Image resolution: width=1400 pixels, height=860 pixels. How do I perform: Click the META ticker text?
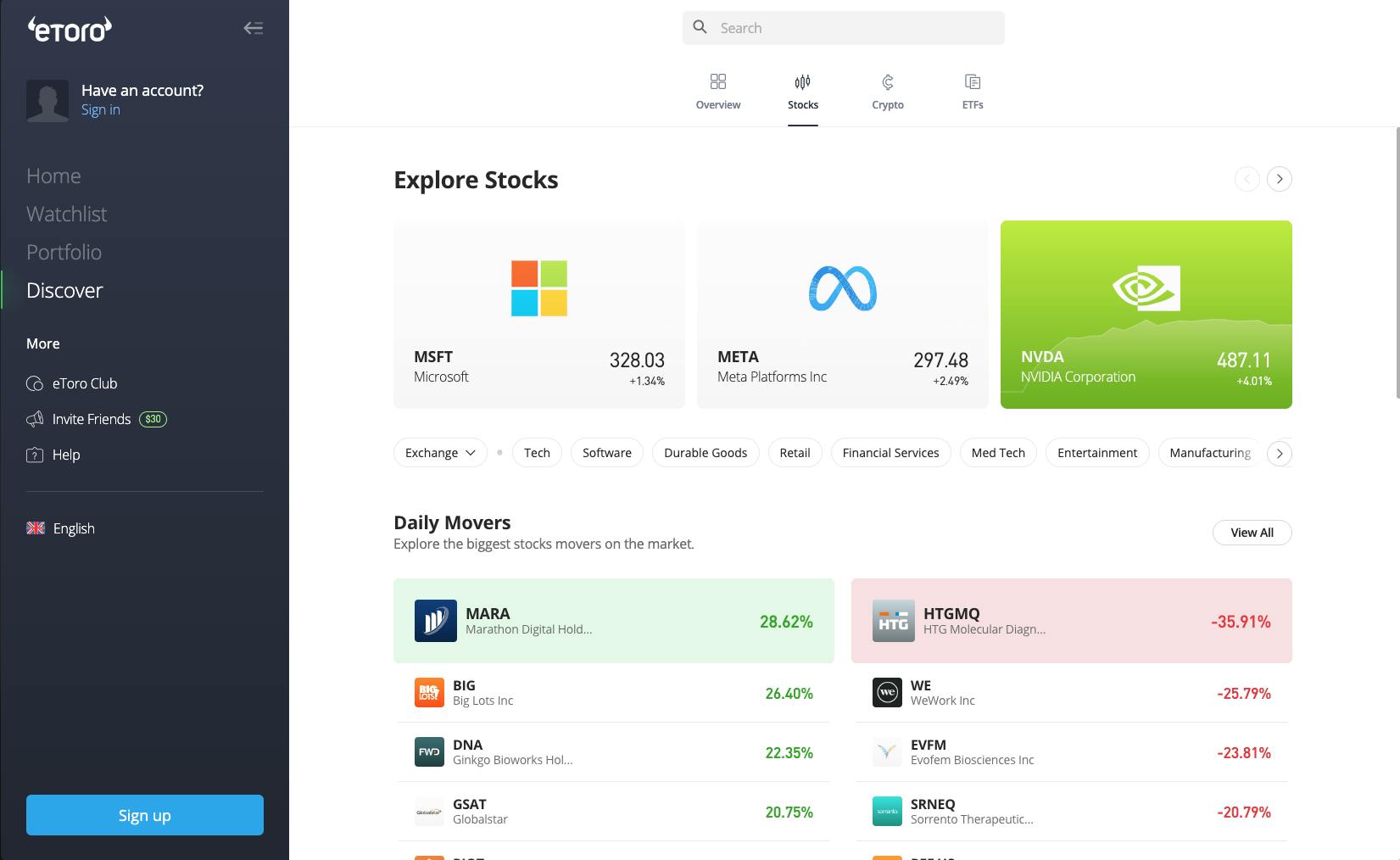point(738,357)
